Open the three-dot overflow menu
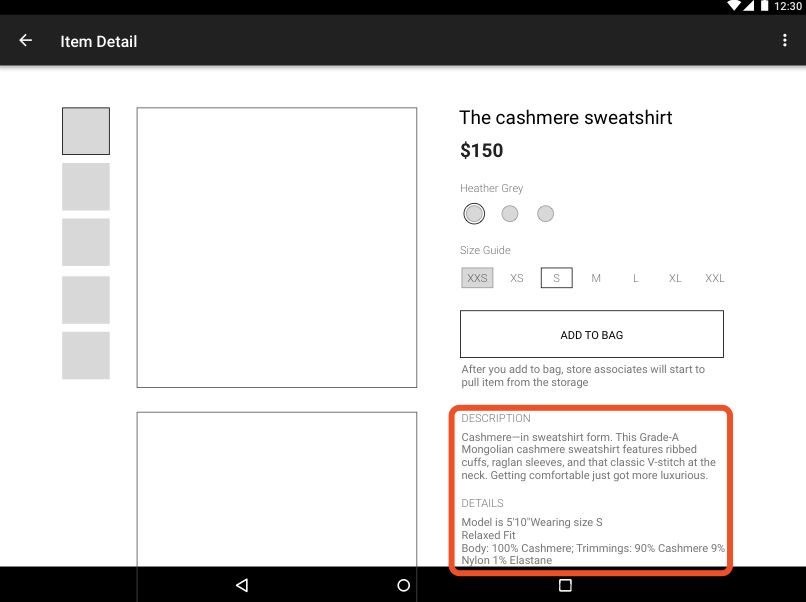 pyautogui.click(x=784, y=41)
